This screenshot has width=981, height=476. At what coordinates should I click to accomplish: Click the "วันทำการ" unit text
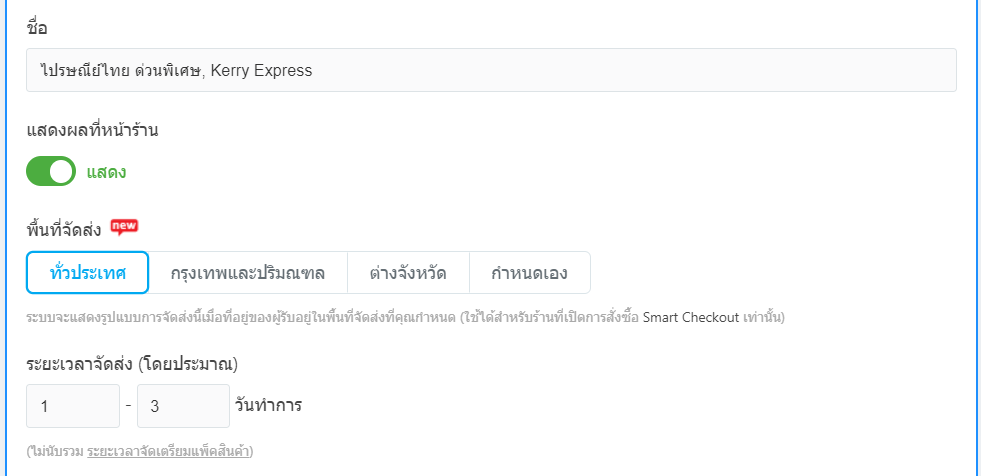pyautogui.click(x=268, y=405)
